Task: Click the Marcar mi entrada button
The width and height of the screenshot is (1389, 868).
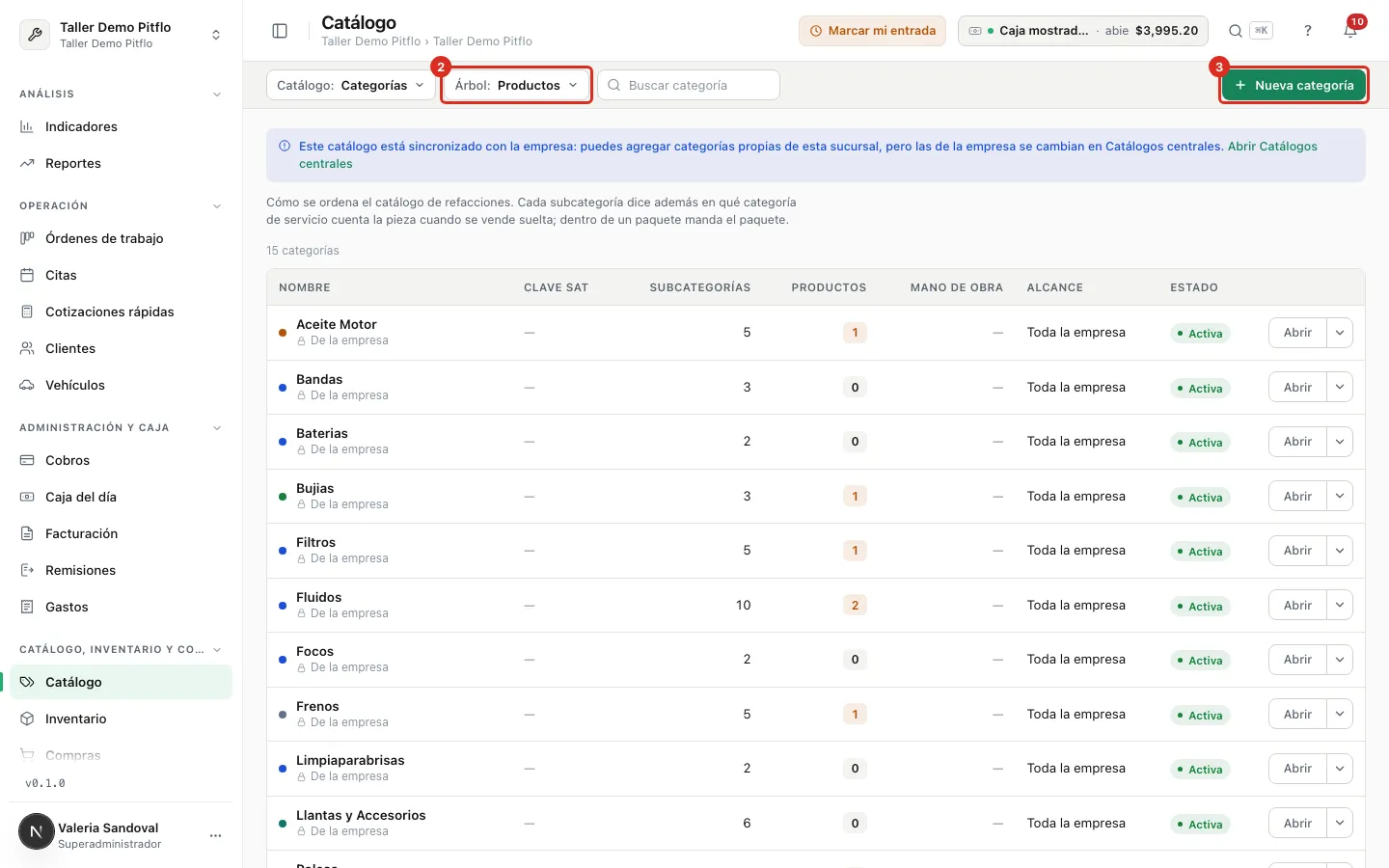Action: [872, 31]
